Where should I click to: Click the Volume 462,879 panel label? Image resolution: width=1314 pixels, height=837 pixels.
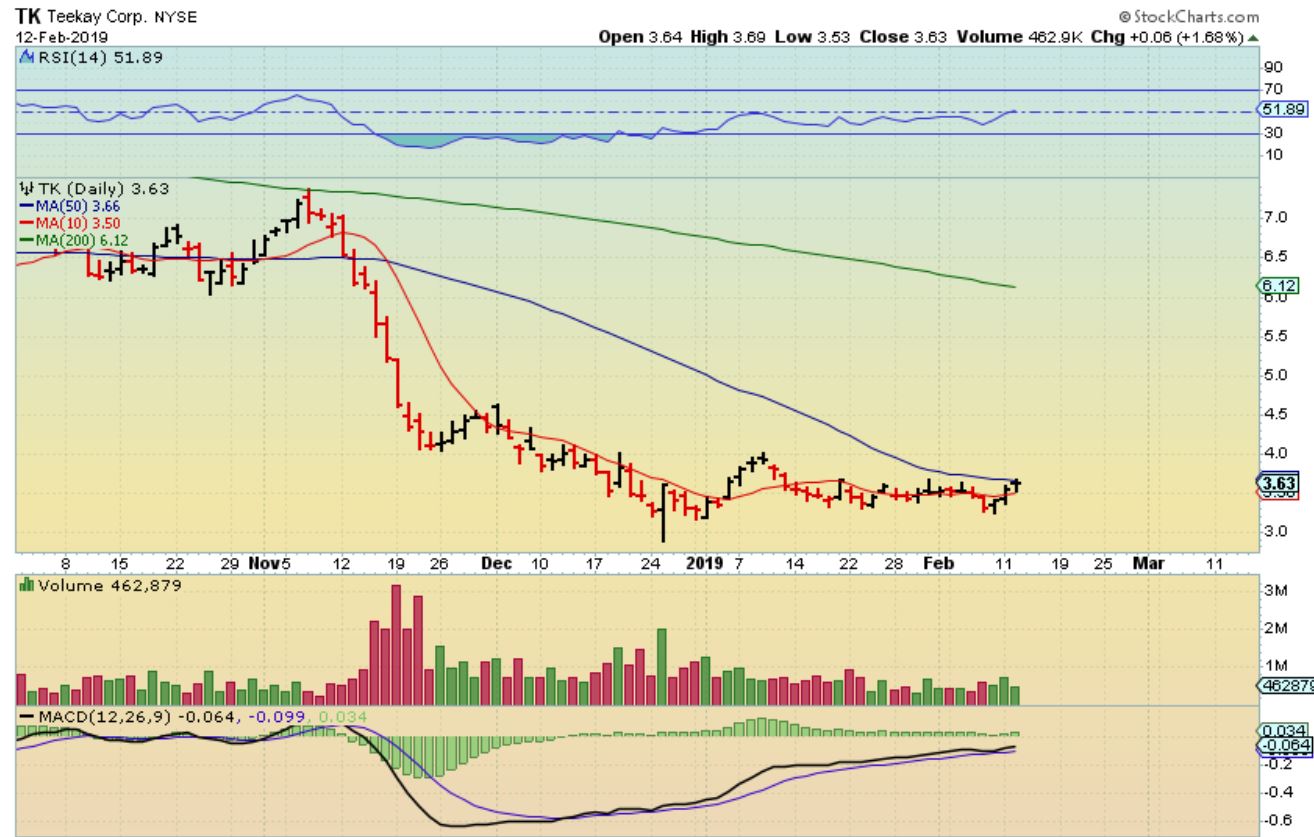pos(109,586)
